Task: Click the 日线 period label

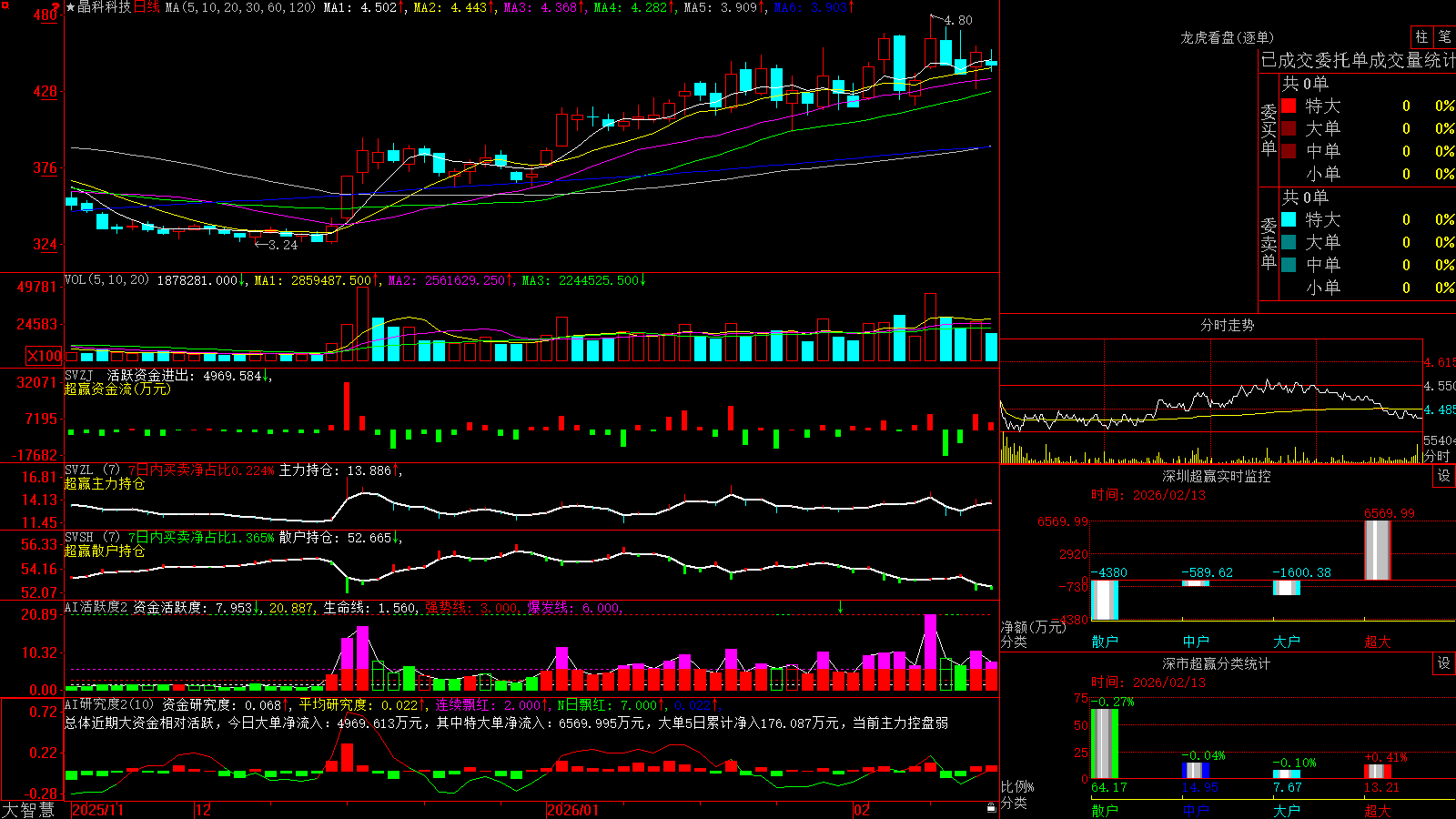Action: (x=147, y=7)
